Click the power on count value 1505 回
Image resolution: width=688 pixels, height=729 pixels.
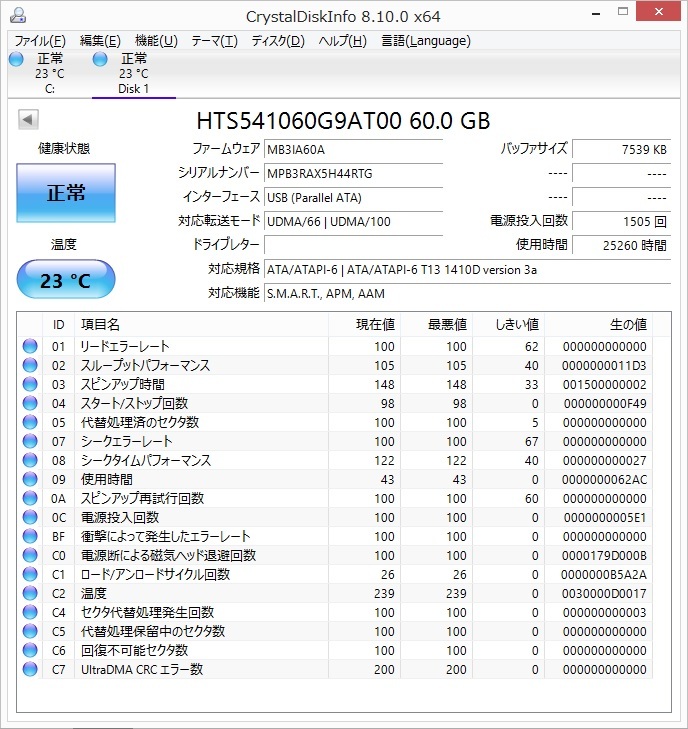pyautogui.click(x=622, y=222)
